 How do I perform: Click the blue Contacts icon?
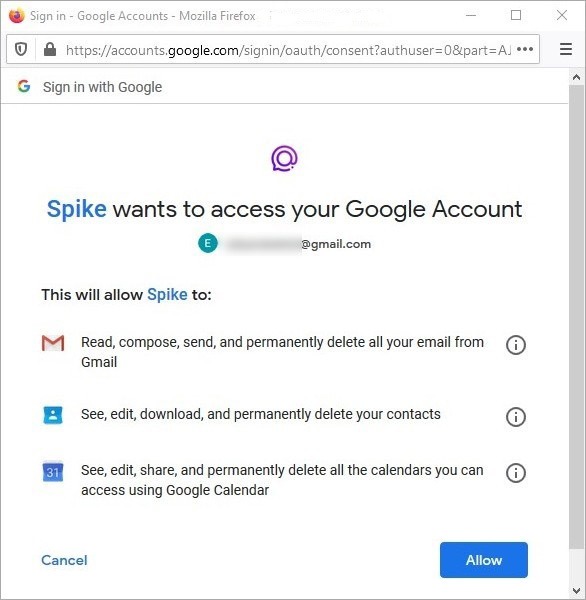(x=53, y=415)
